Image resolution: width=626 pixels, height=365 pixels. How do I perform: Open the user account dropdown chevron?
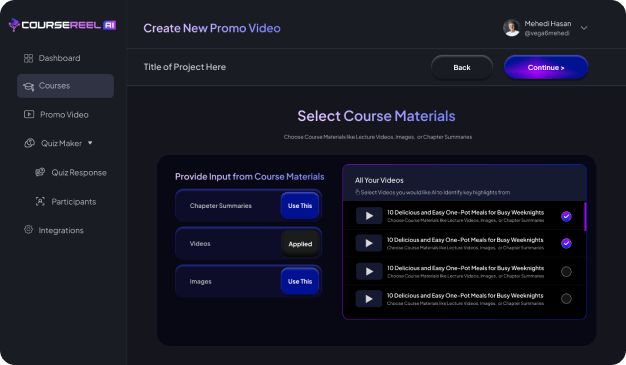pyautogui.click(x=584, y=28)
